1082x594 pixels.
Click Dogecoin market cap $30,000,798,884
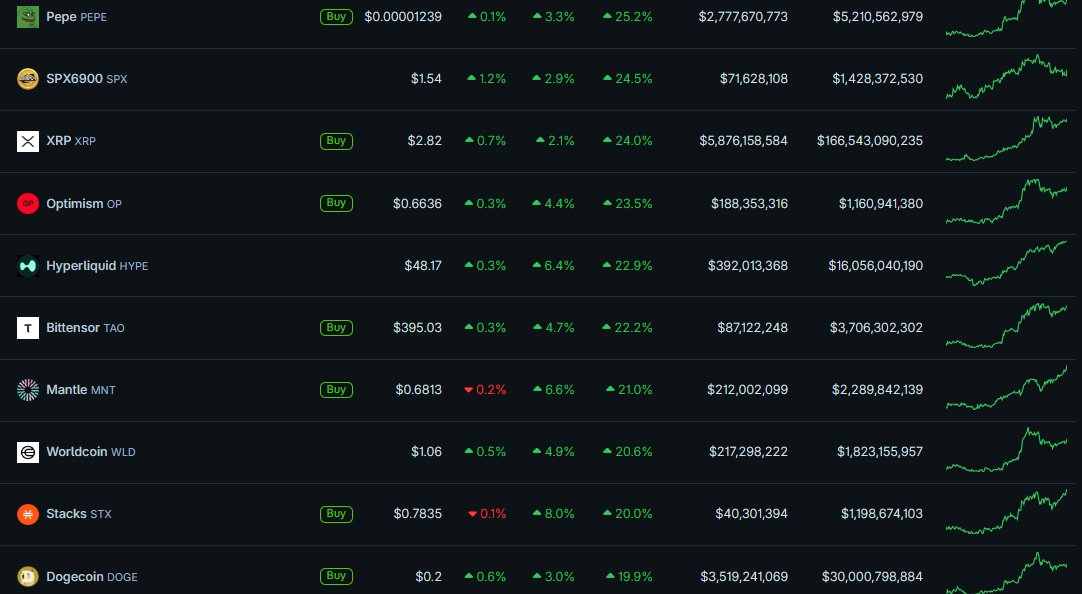pyautogui.click(x=872, y=576)
